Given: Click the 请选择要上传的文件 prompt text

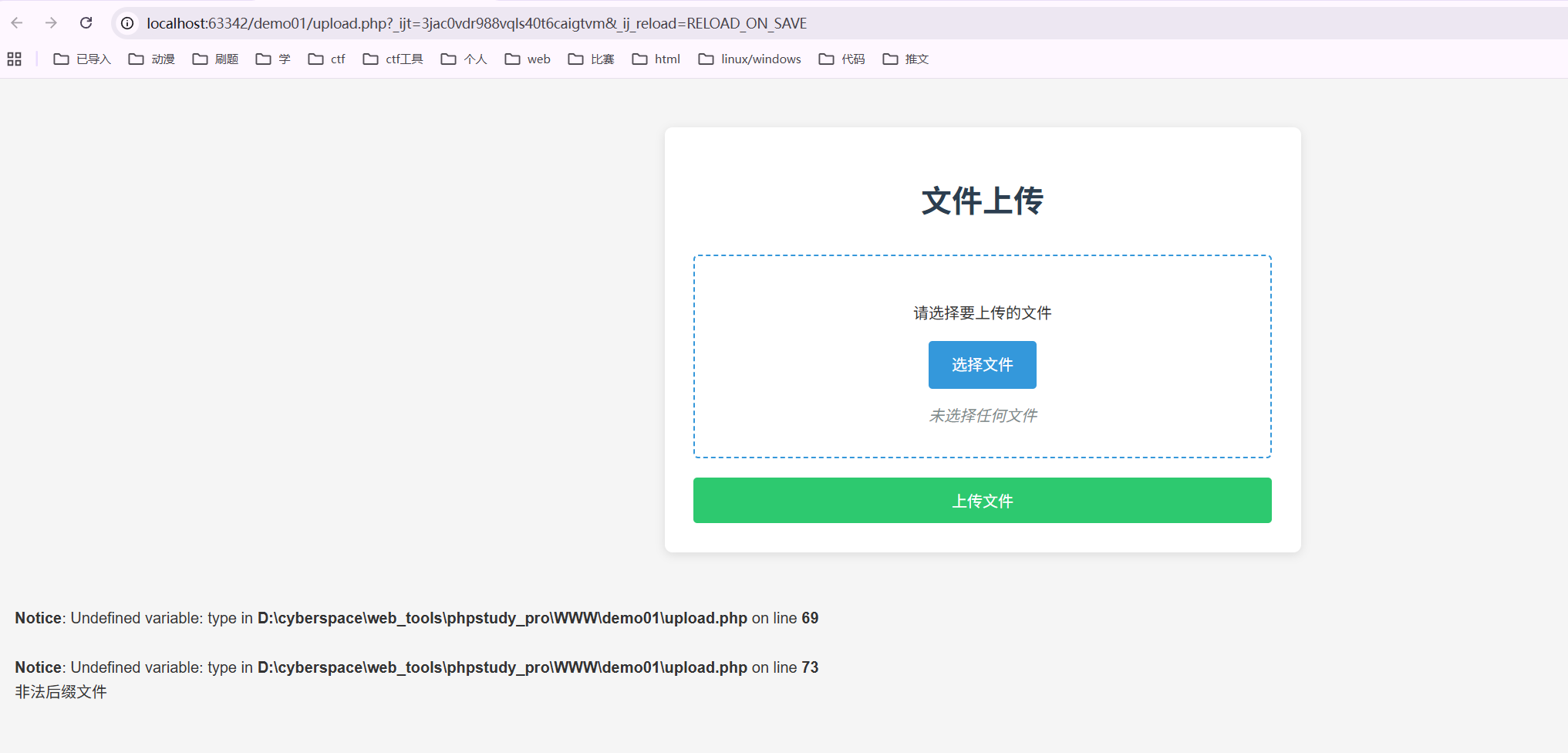Looking at the screenshot, I should tap(982, 312).
